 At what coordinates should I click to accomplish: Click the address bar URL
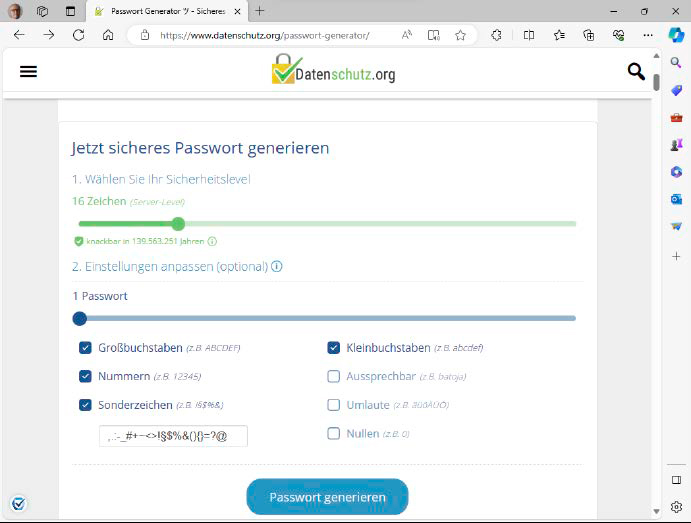click(x=265, y=35)
